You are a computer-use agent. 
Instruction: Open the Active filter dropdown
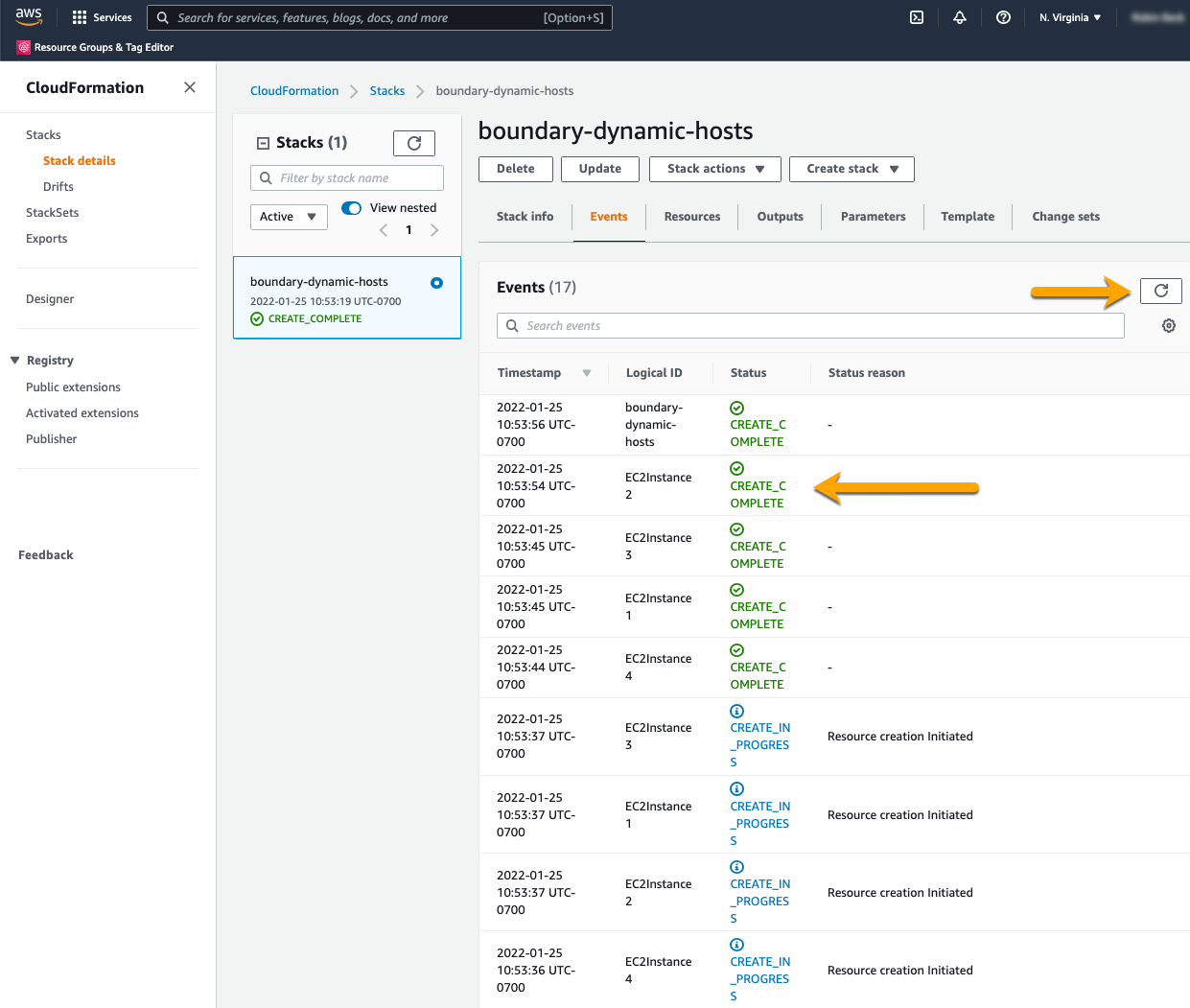tap(289, 217)
